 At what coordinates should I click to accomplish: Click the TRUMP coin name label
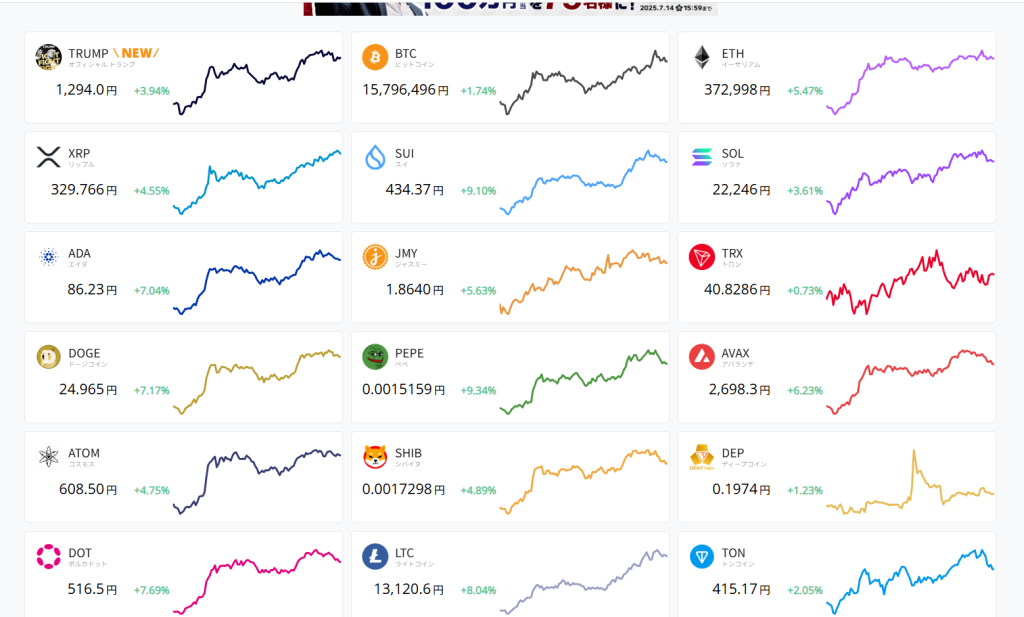point(88,53)
